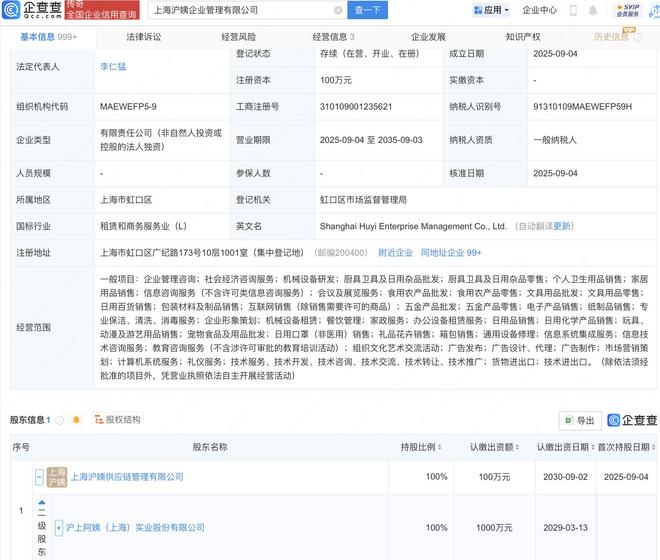Open the 经营风险 tab

239,37
